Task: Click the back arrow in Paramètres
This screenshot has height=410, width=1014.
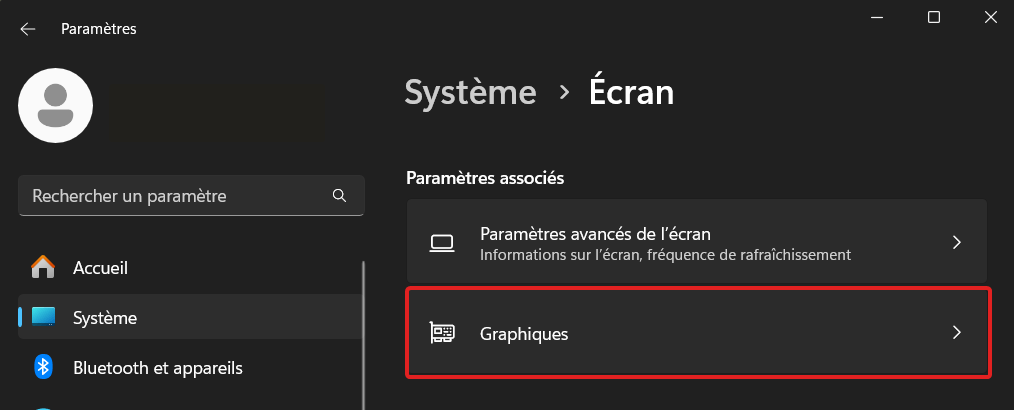Action: [x=27, y=29]
